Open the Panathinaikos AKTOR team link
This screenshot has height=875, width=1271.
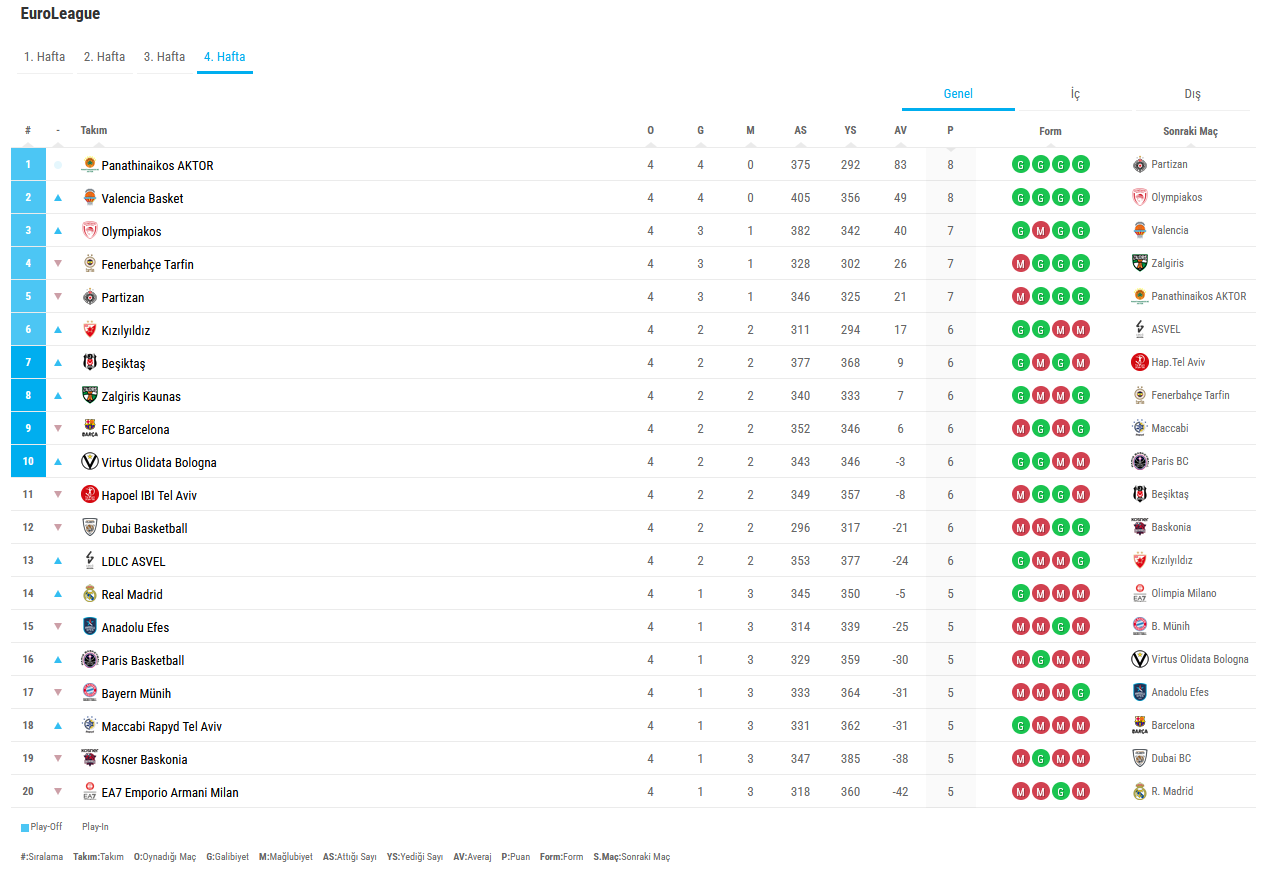pos(158,165)
